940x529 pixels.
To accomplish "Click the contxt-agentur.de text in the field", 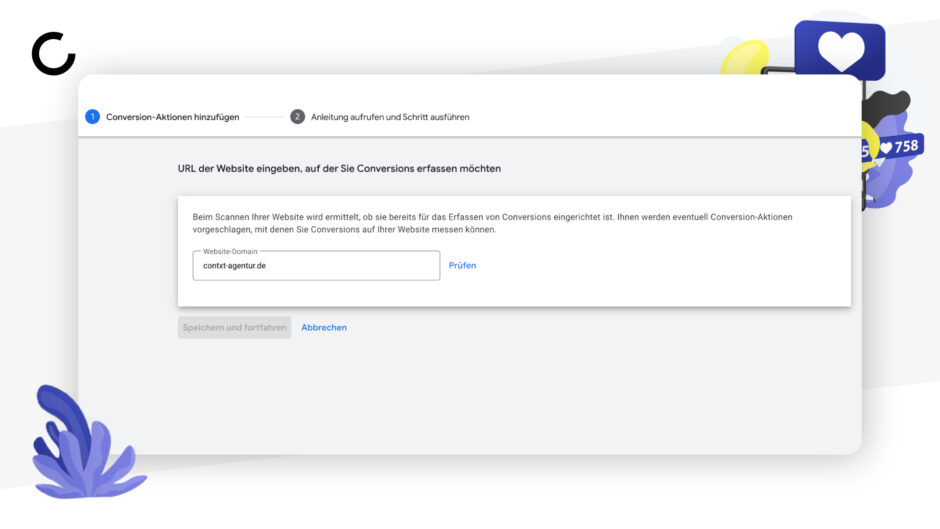I will [x=234, y=266].
